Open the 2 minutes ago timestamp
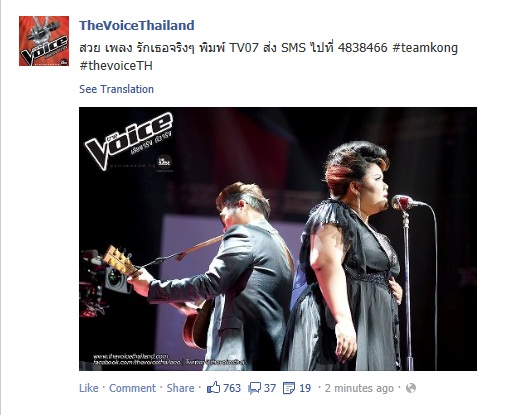This screenshot has height=415, width=516. click(x=359, y=388)
